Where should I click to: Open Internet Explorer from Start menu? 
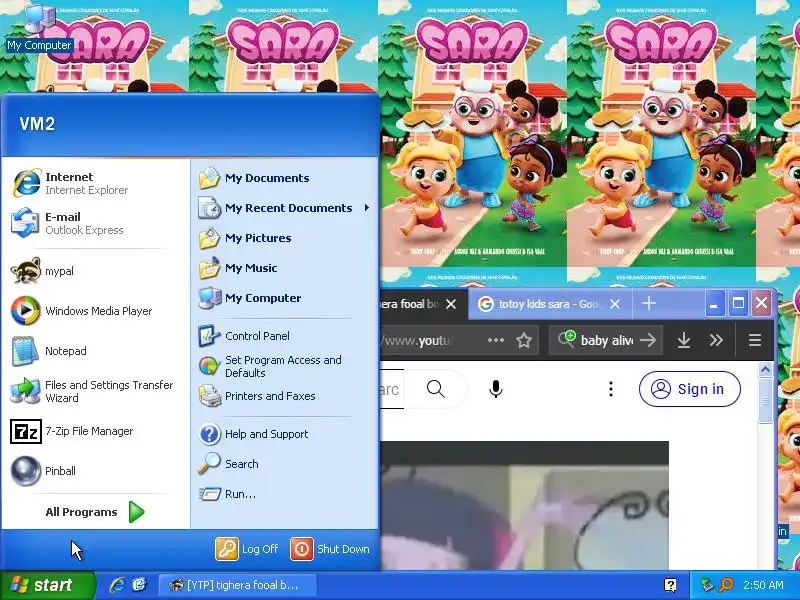(95, 183)
